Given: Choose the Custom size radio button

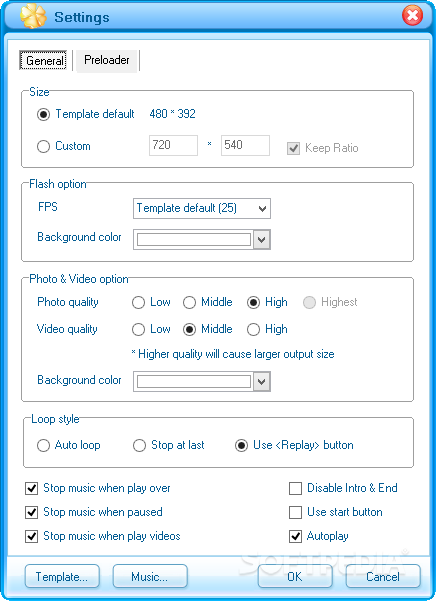Looking at the screenshot, I should point(43,146).
